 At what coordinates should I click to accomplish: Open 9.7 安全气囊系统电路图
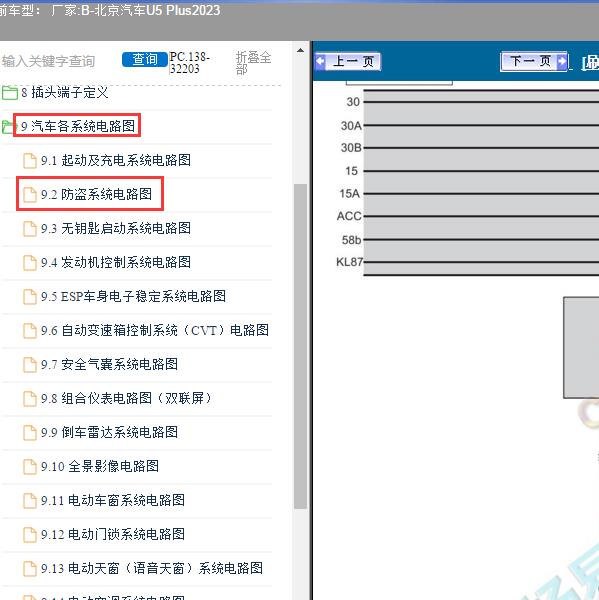[x=109, y=364]
